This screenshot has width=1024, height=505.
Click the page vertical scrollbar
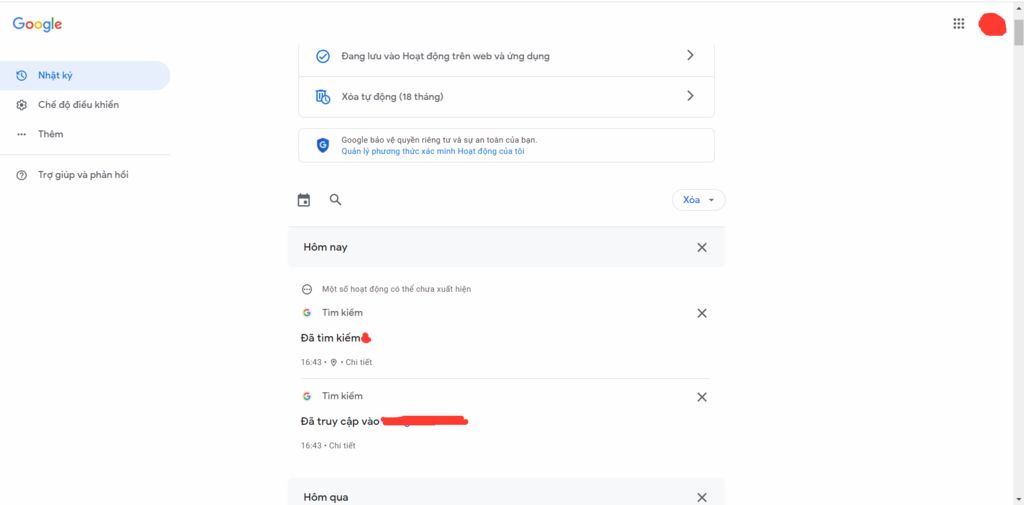[x=1018, y=261]
